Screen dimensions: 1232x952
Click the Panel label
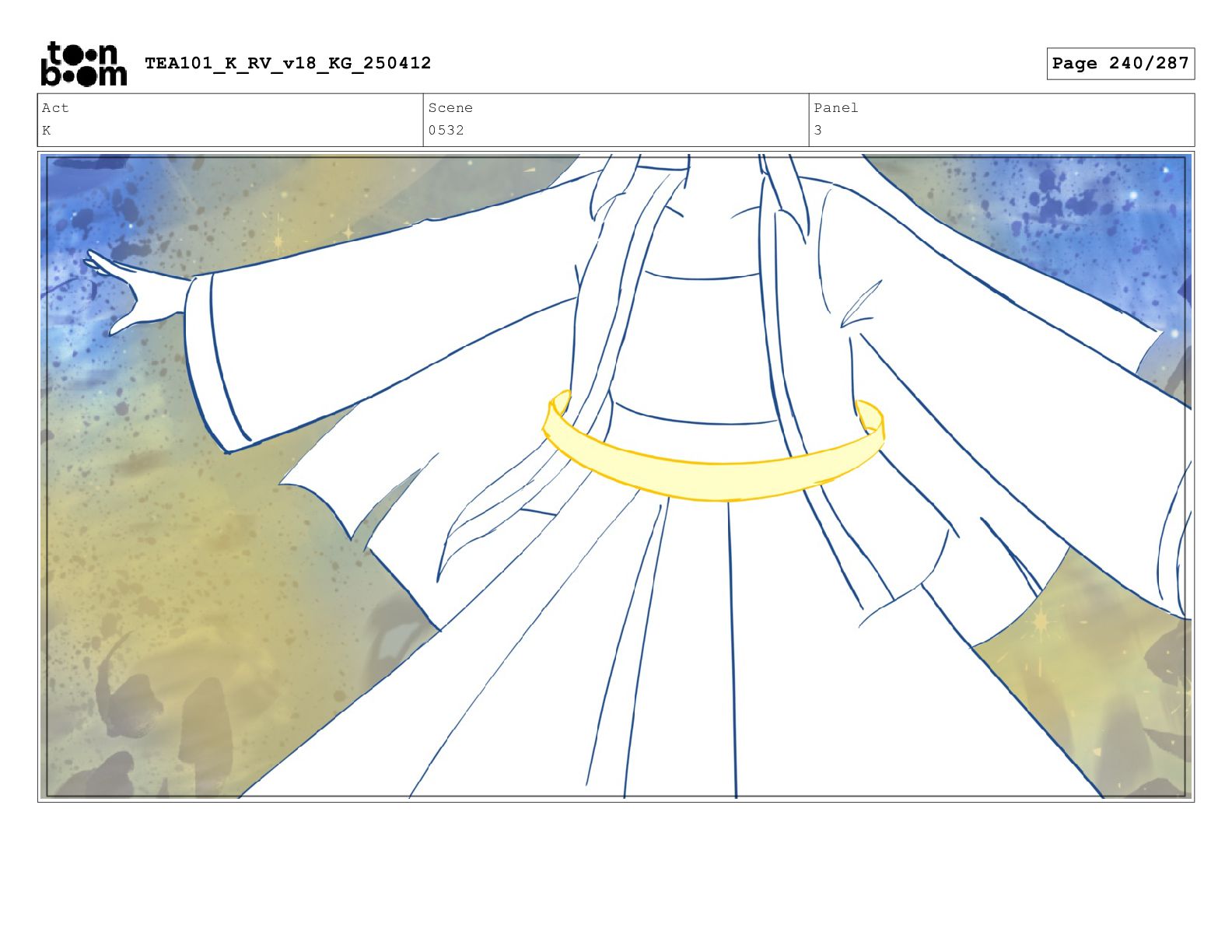click(x=836, y=108)
